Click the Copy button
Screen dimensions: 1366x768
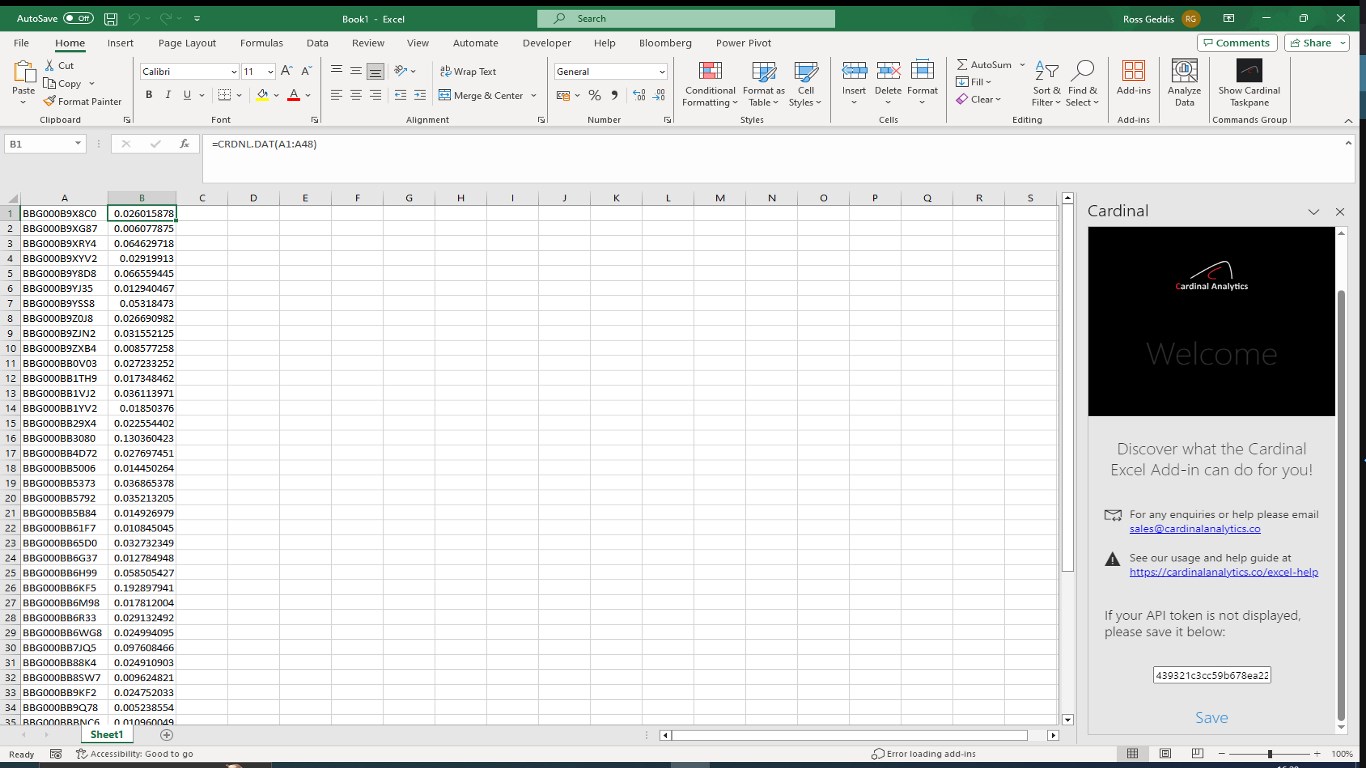[63, 83]
